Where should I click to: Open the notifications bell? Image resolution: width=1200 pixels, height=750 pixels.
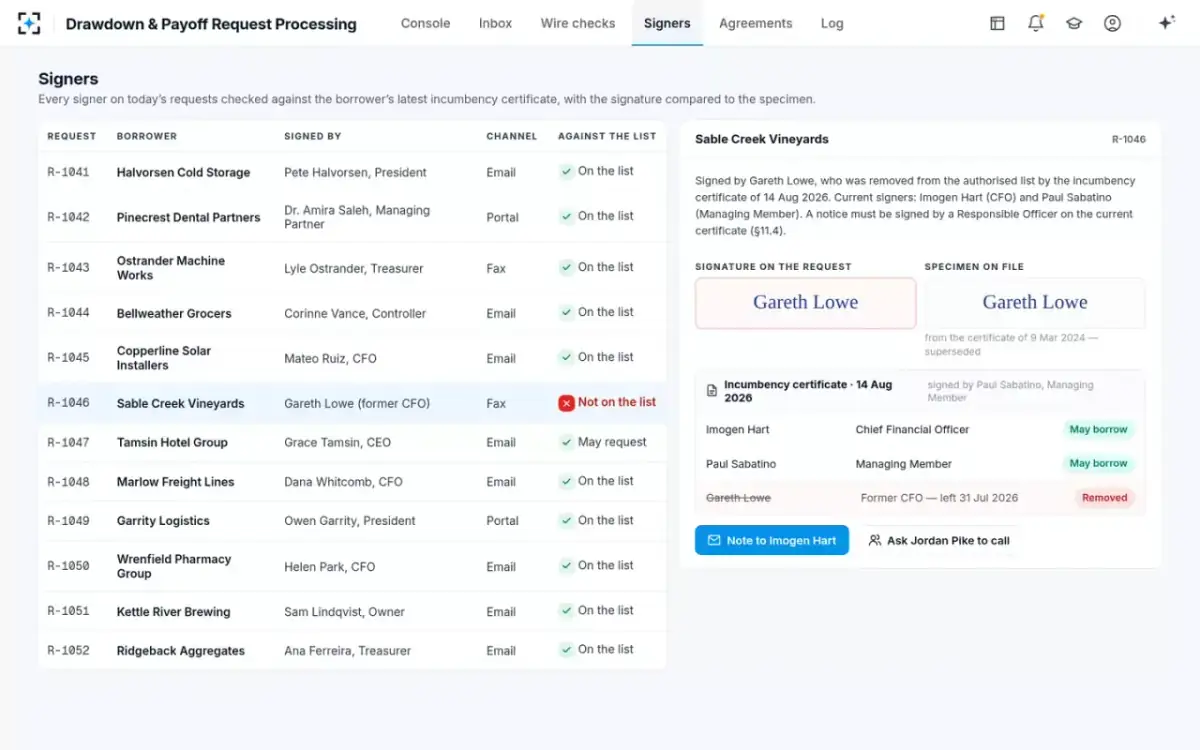pyautogui.click(x=1036, y=23)
